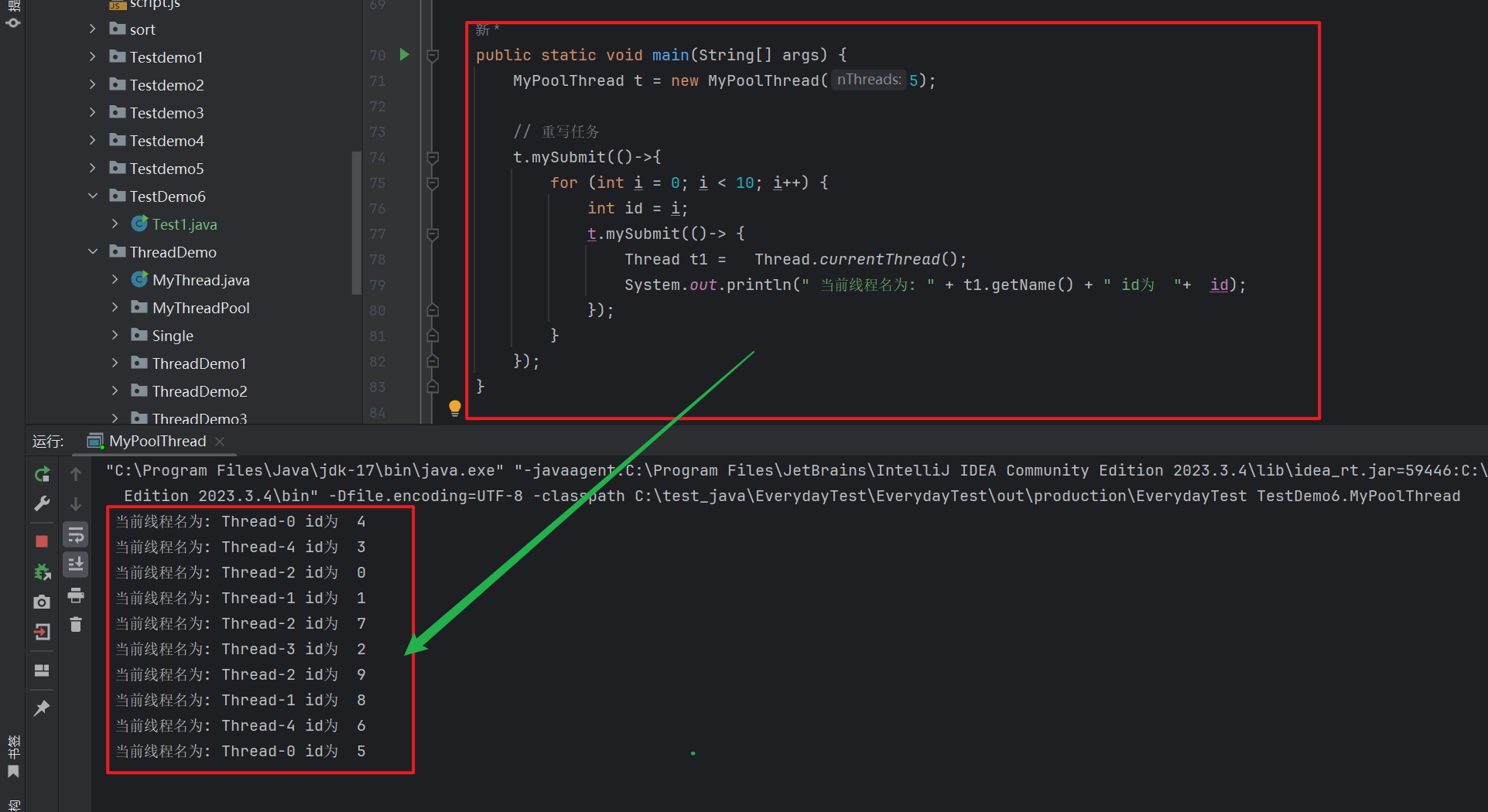Screen dimensions: 1488x812
Task: Click the main method name
Action: pos(670,55)
